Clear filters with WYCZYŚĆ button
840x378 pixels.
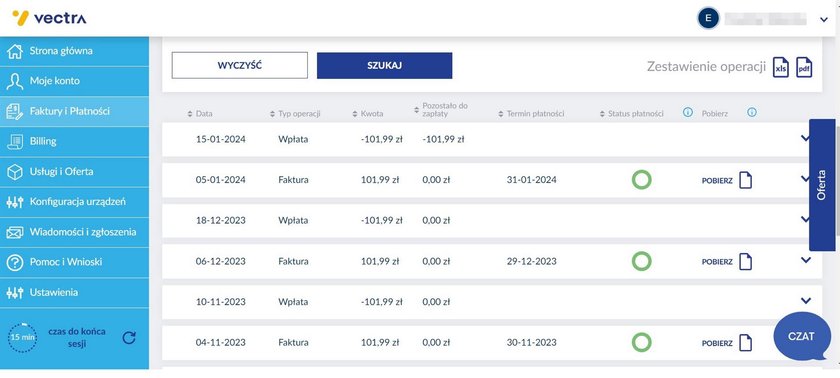(239, 65)
